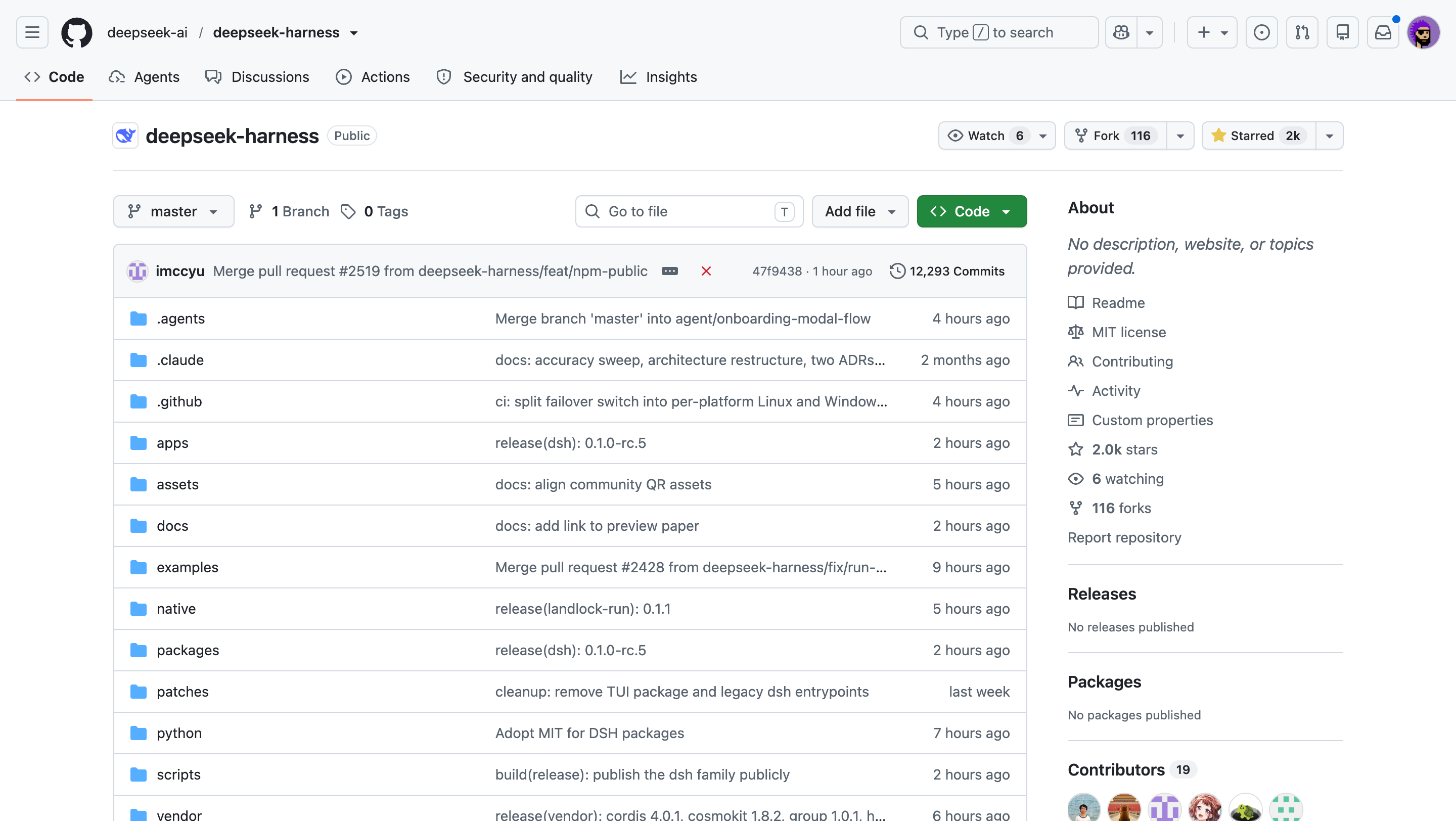Unstar the repository with Starred button

tap(1259, 135)
